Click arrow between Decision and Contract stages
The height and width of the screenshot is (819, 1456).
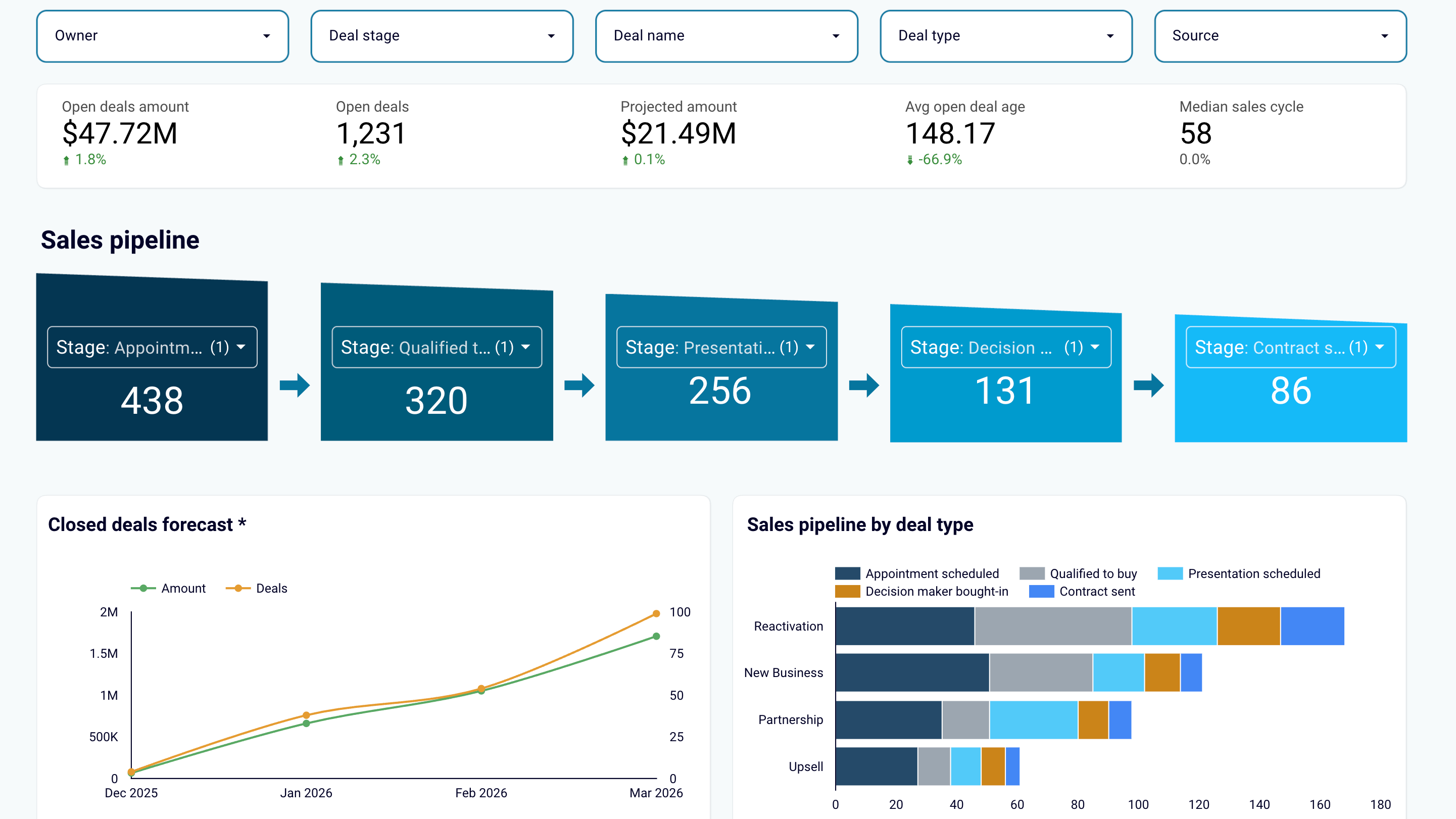1148,386
